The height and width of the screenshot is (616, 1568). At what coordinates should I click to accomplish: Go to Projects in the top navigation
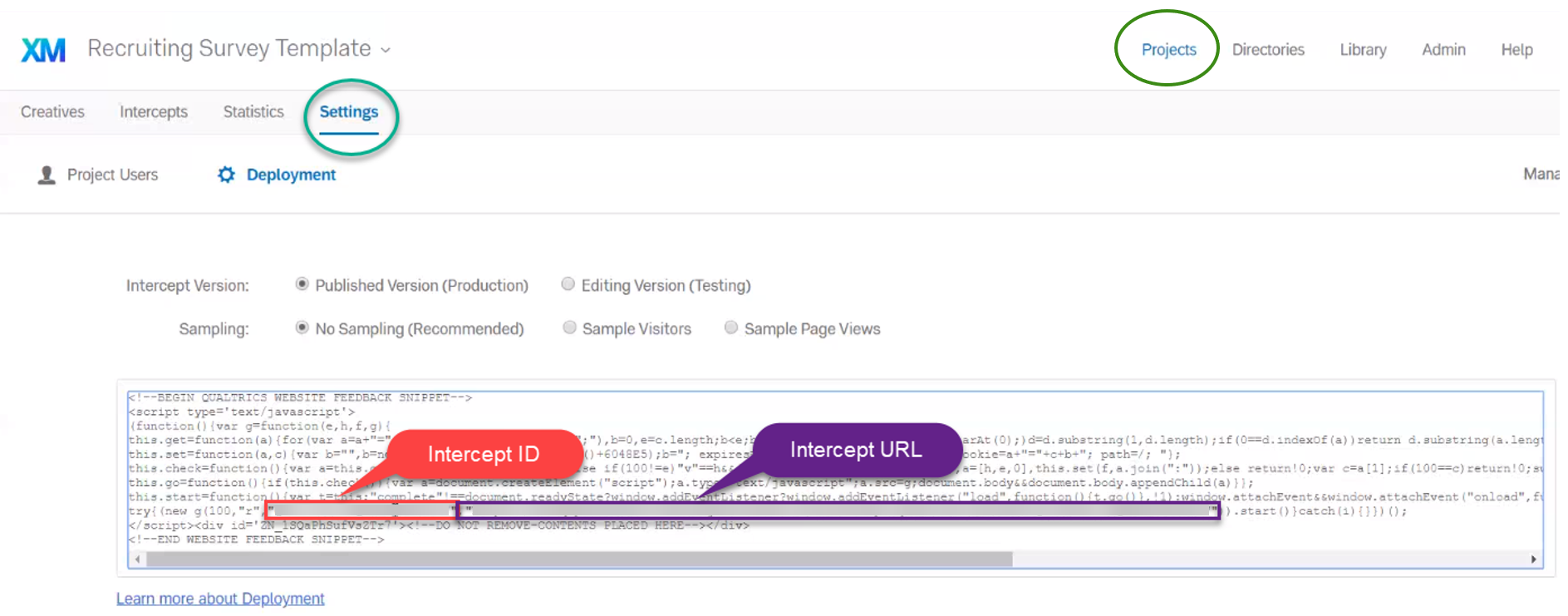click(x=1168, y=50)
